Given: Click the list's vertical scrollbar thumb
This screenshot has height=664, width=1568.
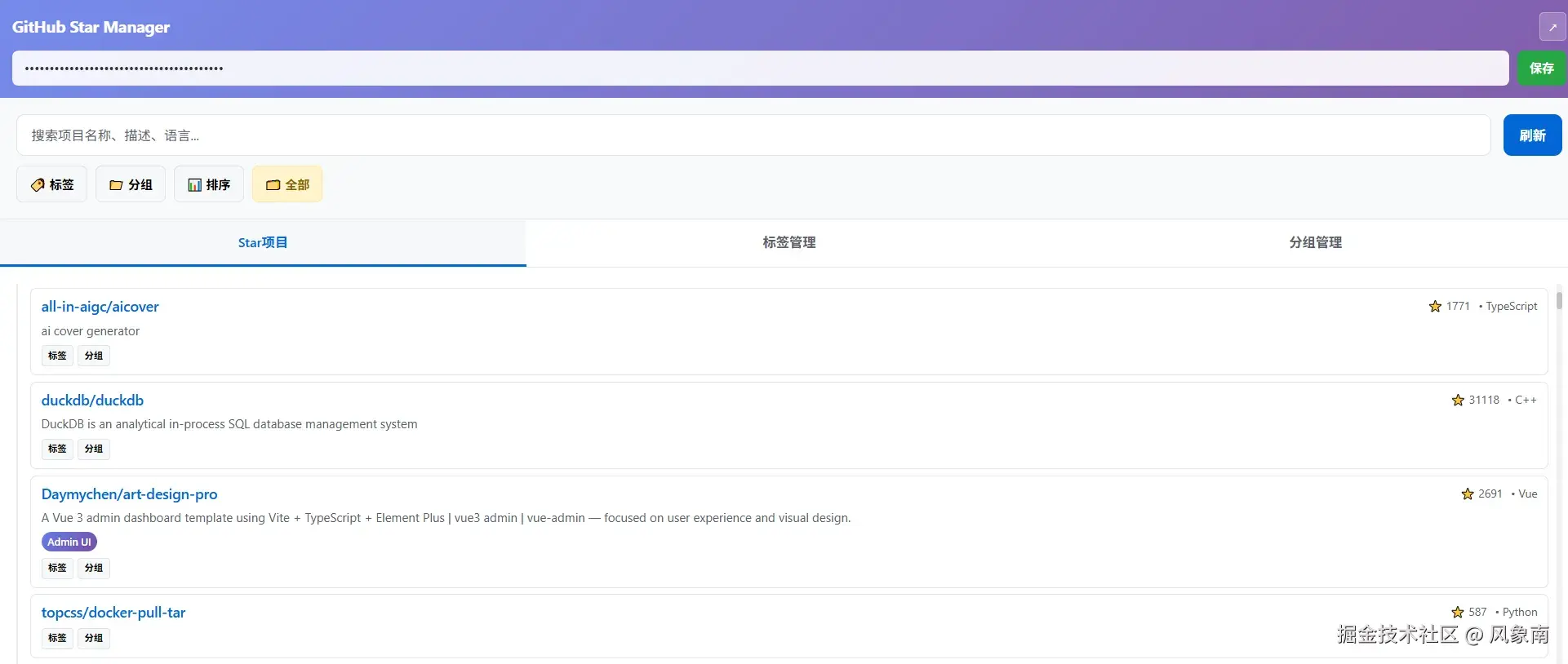Looking at the screenshot, I should (1559, 300).
